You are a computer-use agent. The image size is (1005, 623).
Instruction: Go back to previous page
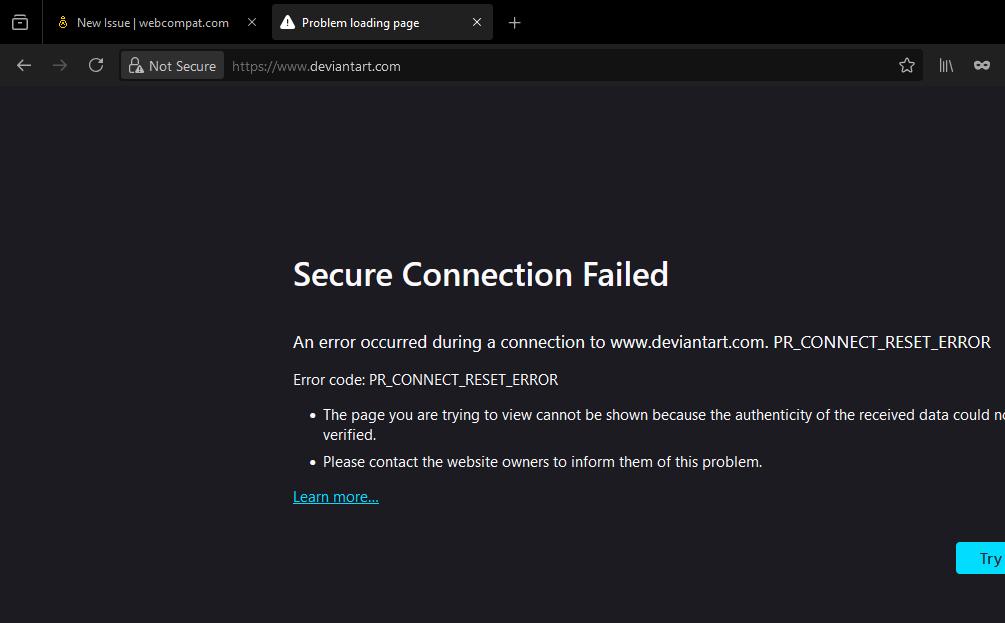24,65
